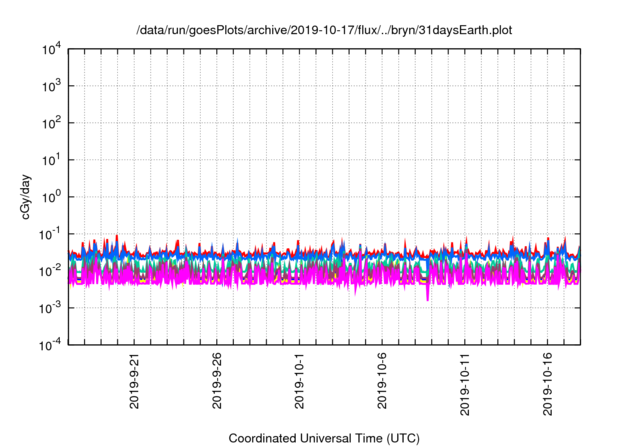Click the 10^-3 y-axis tick label

(49, 307)
